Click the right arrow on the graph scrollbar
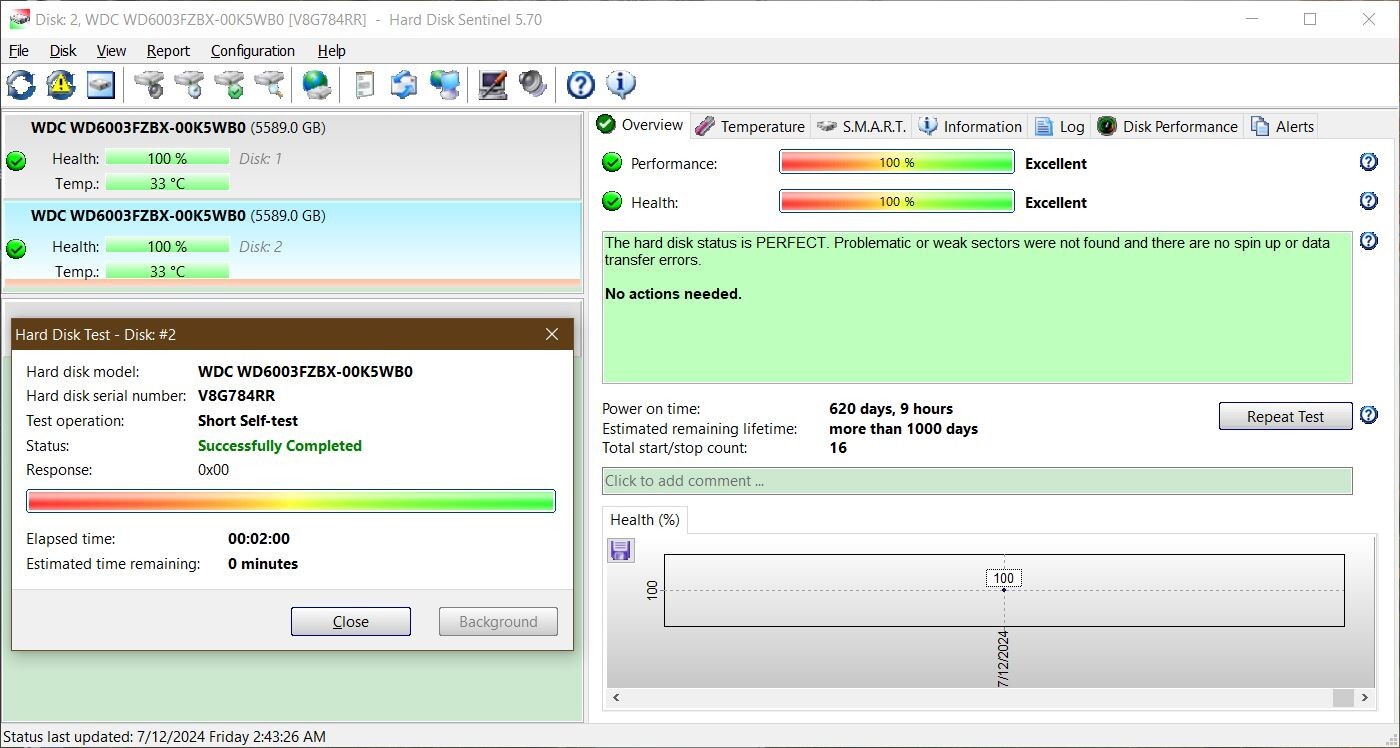 (x=1364, y=697)
